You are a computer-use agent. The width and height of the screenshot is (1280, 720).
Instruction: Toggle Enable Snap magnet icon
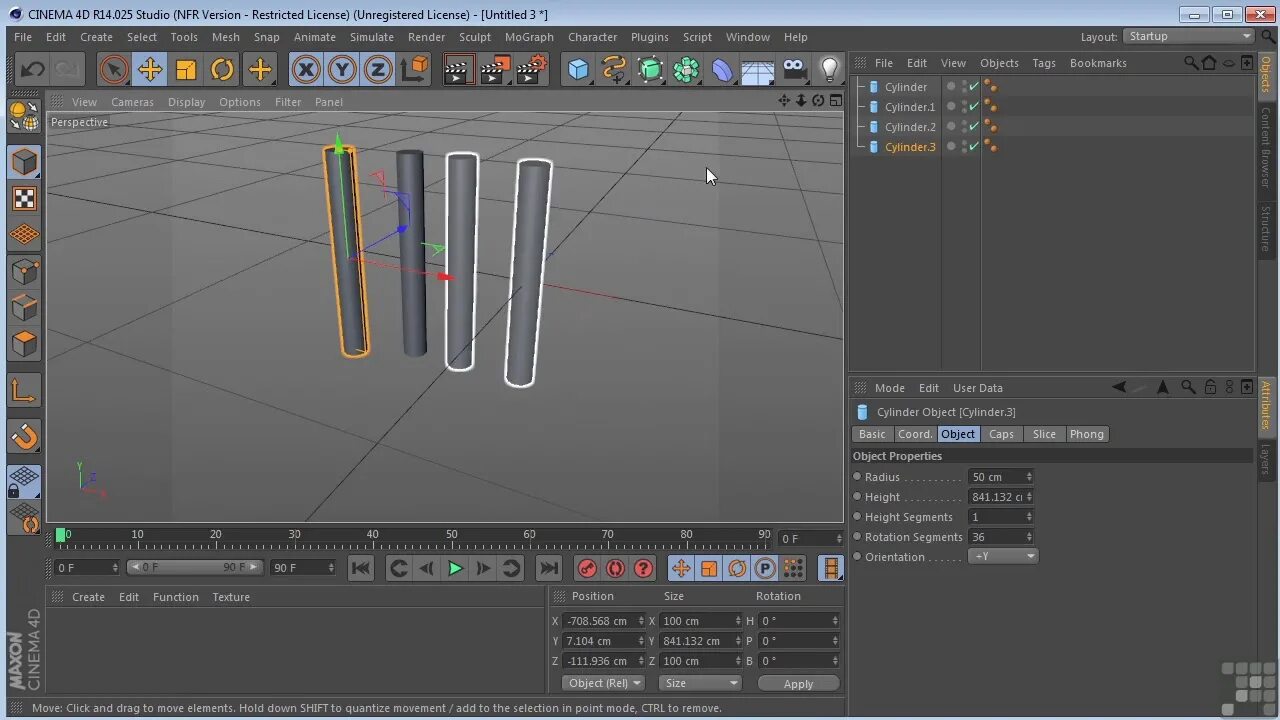pos(24,436)
